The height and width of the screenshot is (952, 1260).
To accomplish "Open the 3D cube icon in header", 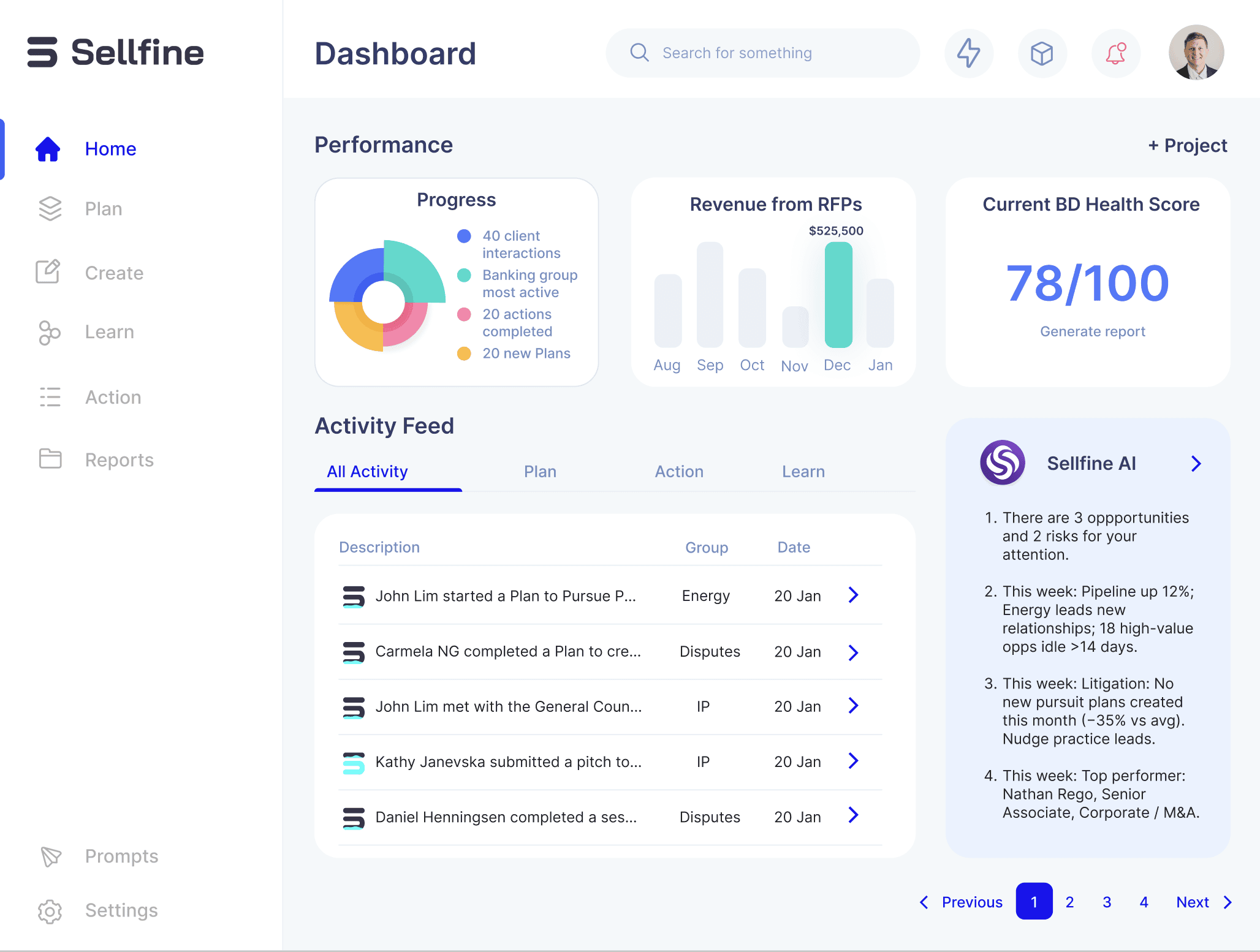I will [1042, 53].
